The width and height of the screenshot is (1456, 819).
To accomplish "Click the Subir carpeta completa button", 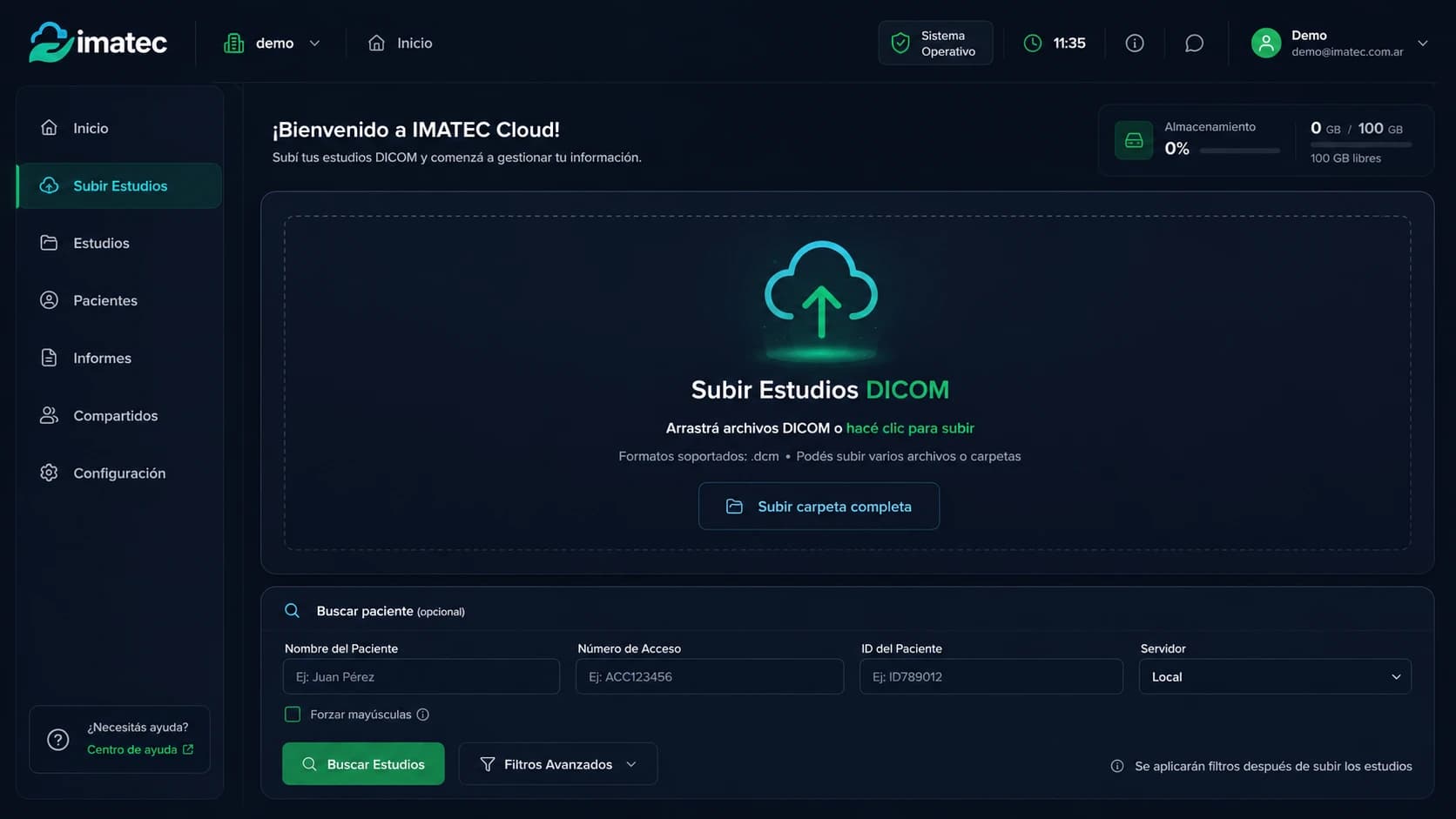I will 819,507.
